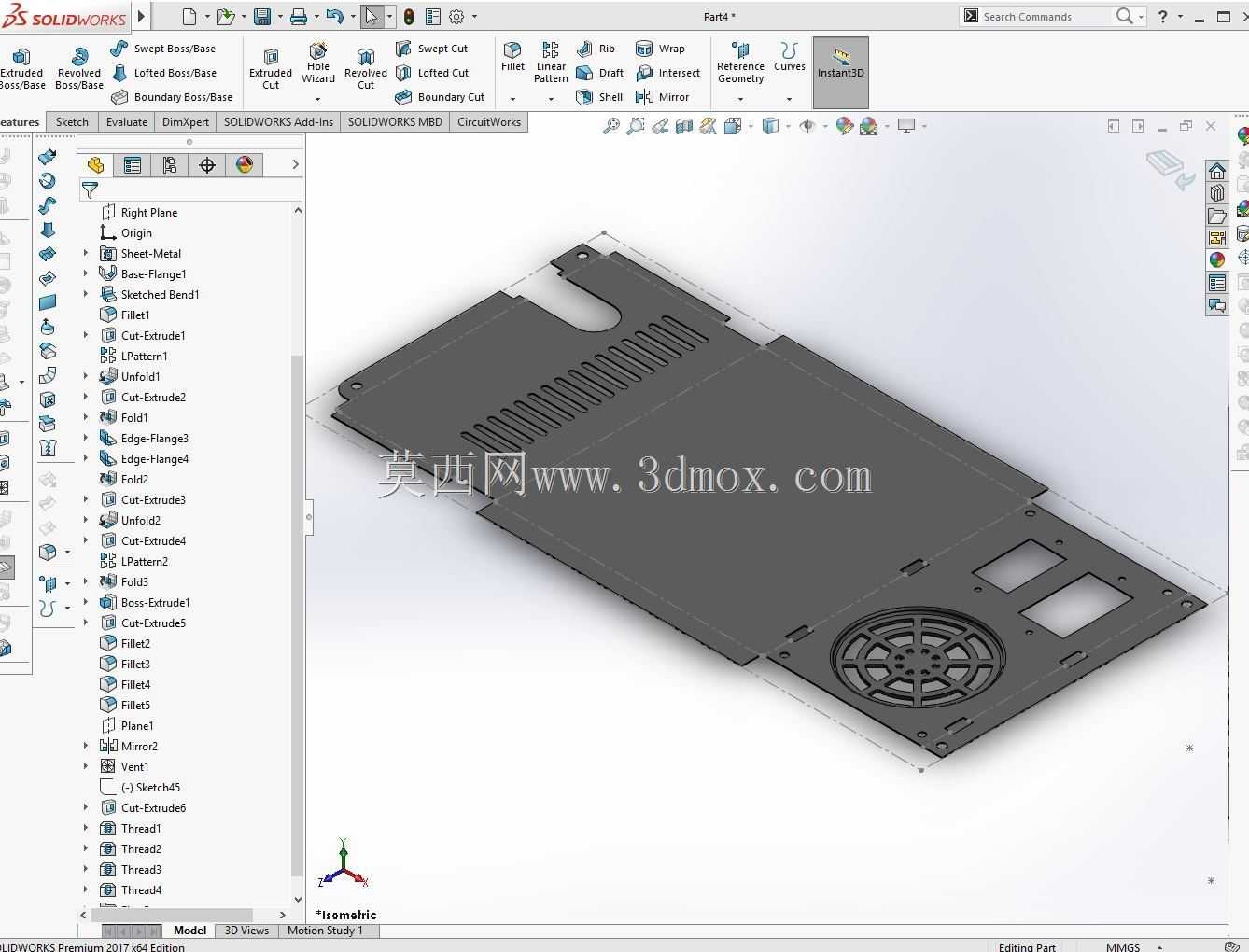Click the Model tab at bottom

click(x=189, y=931)
